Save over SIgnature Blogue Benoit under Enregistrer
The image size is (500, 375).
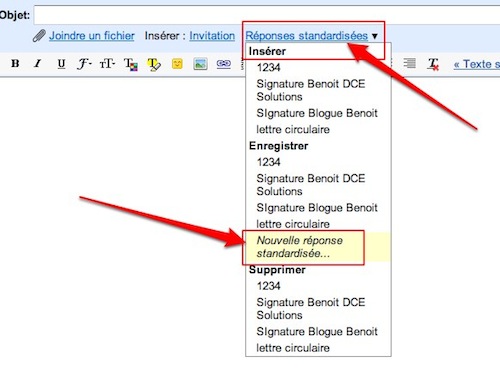[x=318, y=208]
